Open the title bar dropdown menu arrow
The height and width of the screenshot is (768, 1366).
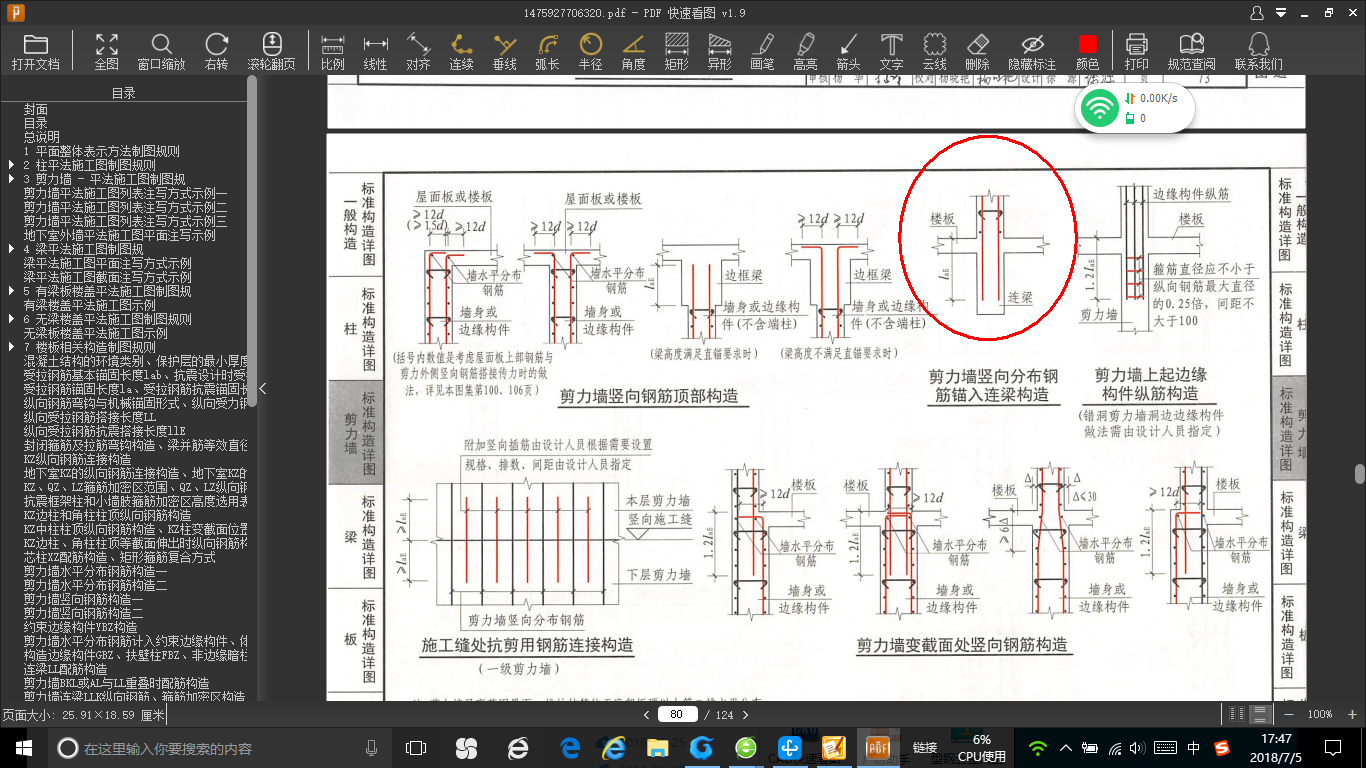[x=1279, y=13]
